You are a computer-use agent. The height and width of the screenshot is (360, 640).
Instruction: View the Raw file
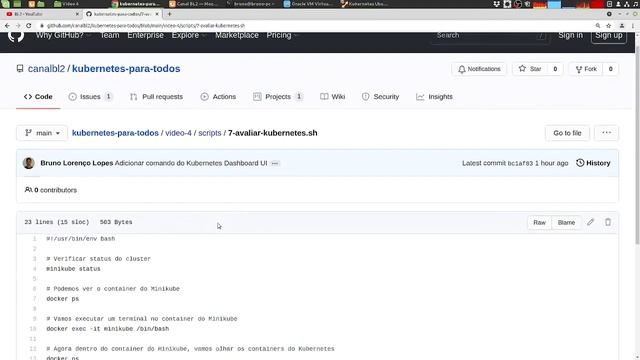(539, 222)
